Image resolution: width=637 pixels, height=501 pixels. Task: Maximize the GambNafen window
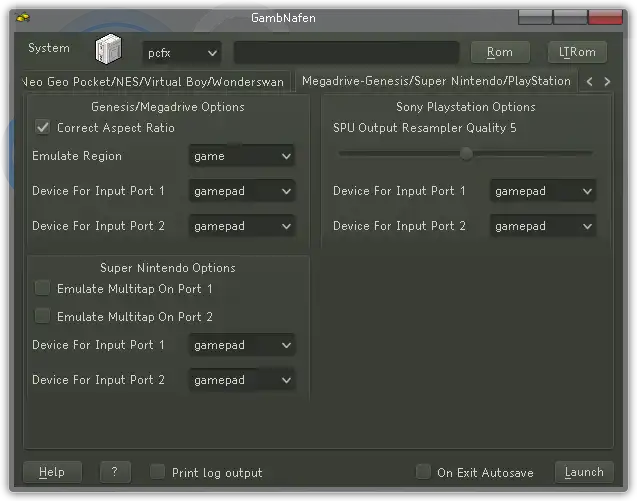(570, 17)
